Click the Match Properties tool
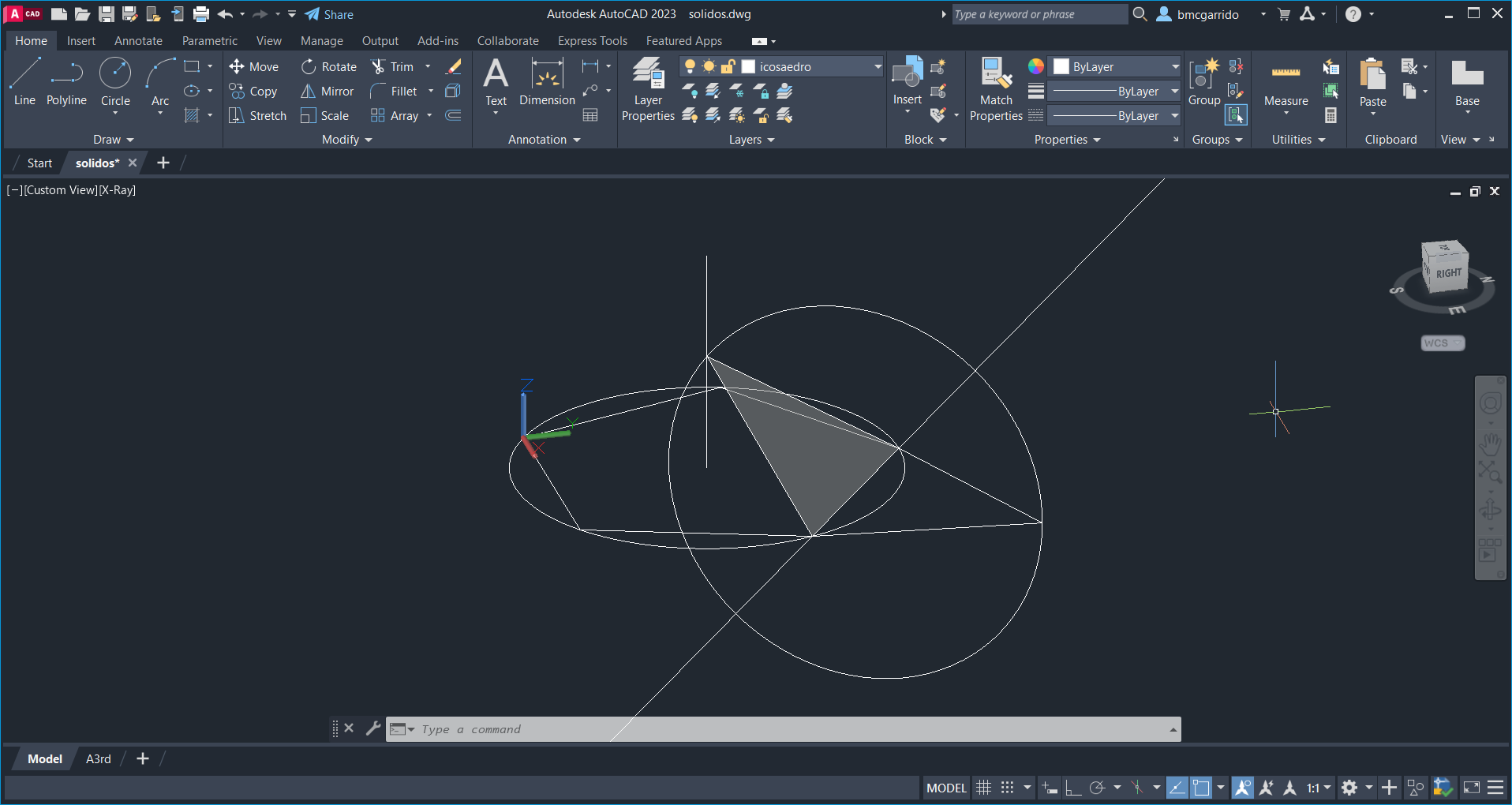This screenshot has height=805, width=1512. tap(996, 88)
